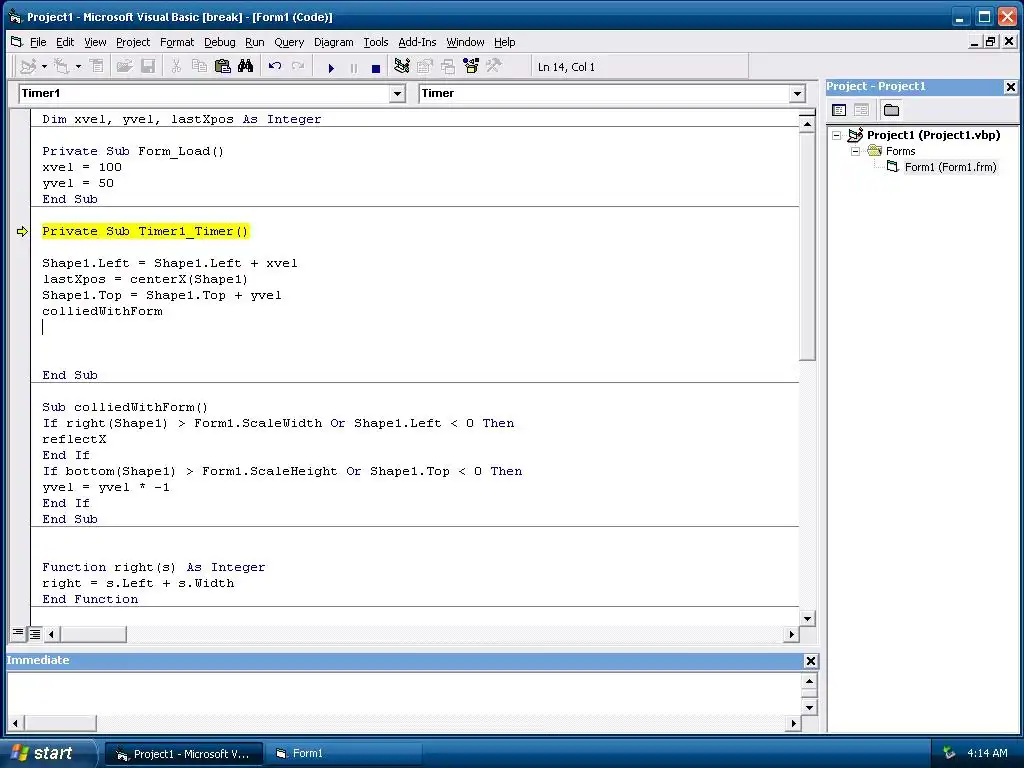
Task: Toggle Folders view in Project panel
Action: pyautogui.click(x=891, y=110)
